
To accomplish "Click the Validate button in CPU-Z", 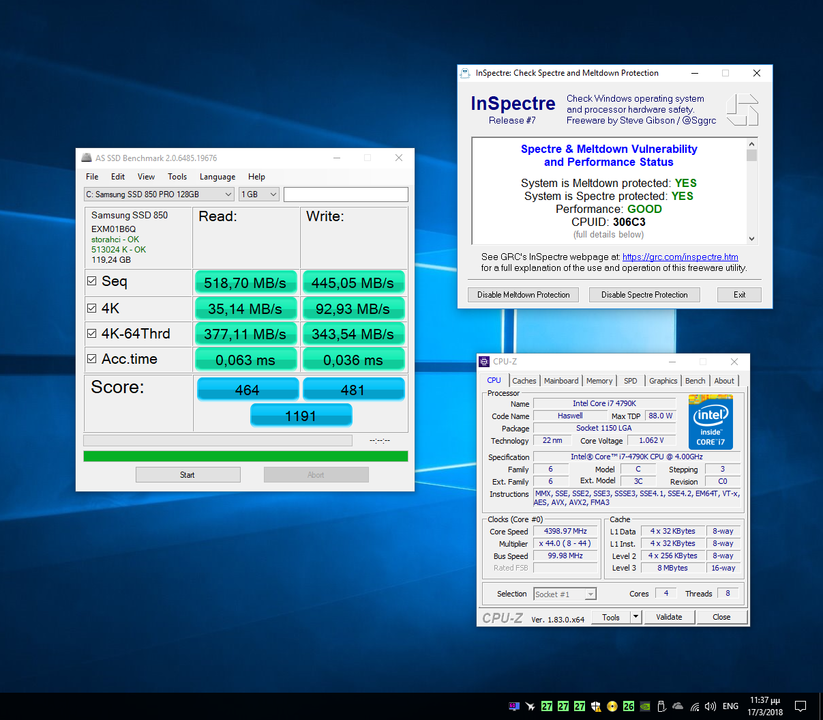I will click(x=669, y=617).
